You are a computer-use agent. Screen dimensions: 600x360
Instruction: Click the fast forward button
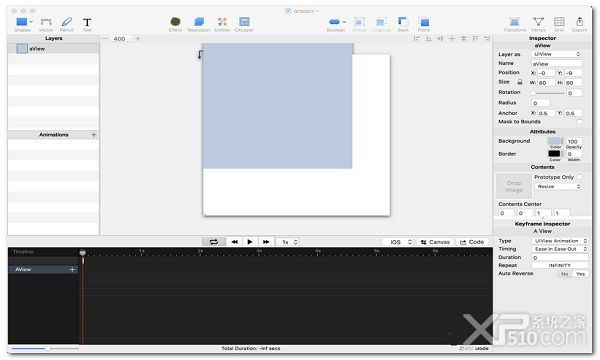(266, 242)
